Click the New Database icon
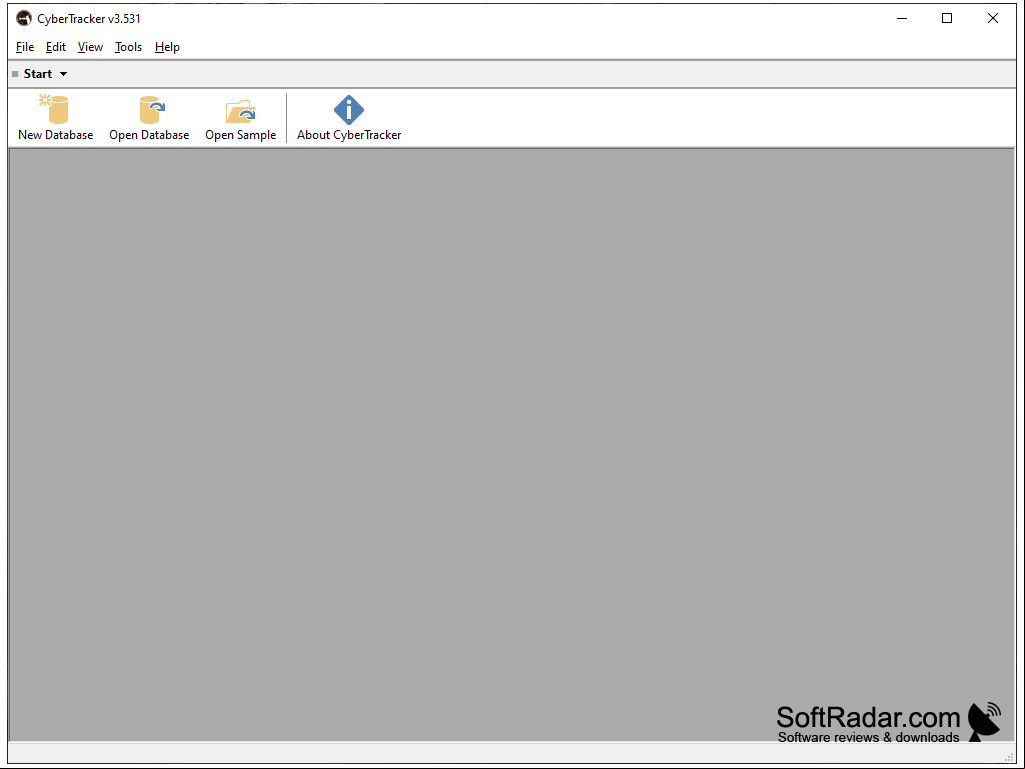This screenshot has width=1025, height=769. (x=54, y=110)
